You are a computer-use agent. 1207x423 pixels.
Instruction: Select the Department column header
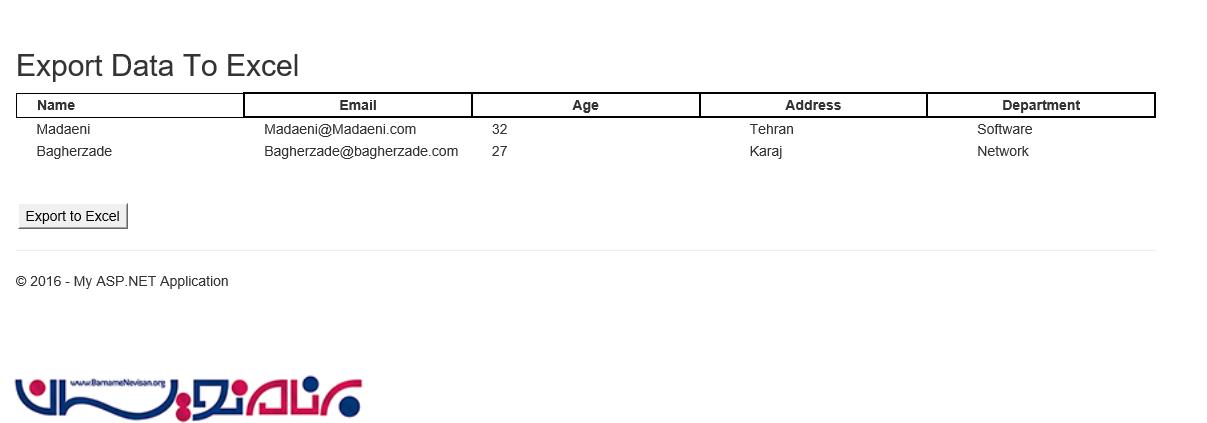click(1041, 105)
